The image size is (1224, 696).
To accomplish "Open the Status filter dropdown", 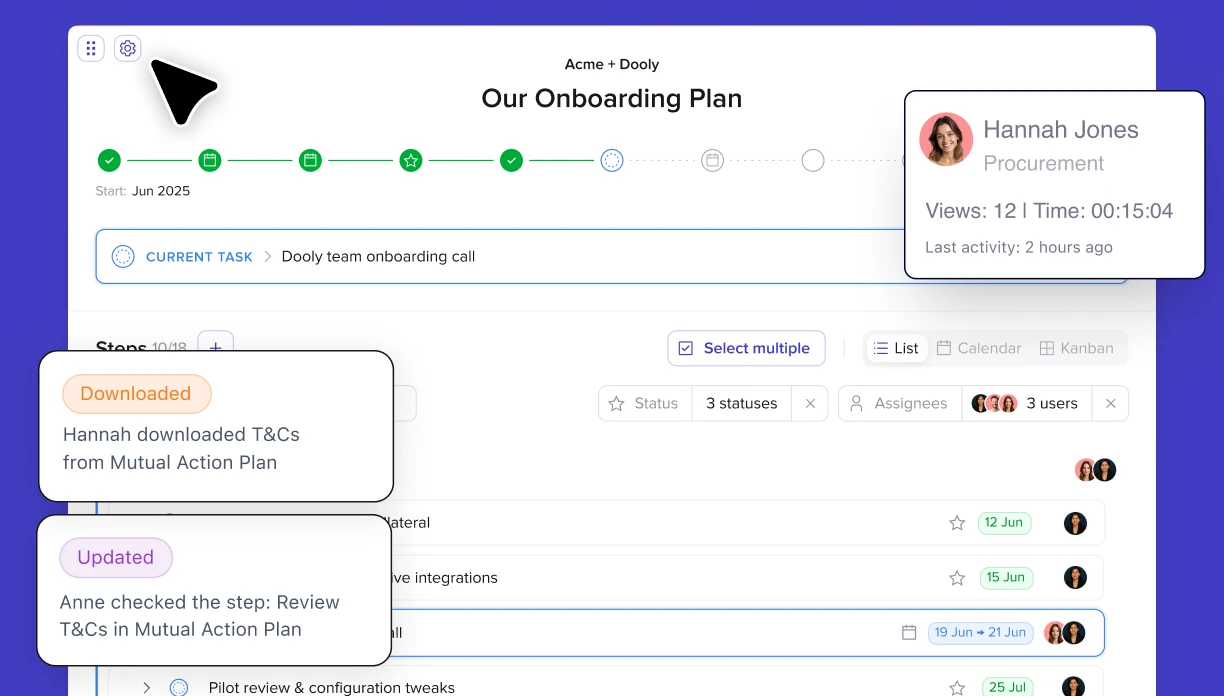I will 645,404.
